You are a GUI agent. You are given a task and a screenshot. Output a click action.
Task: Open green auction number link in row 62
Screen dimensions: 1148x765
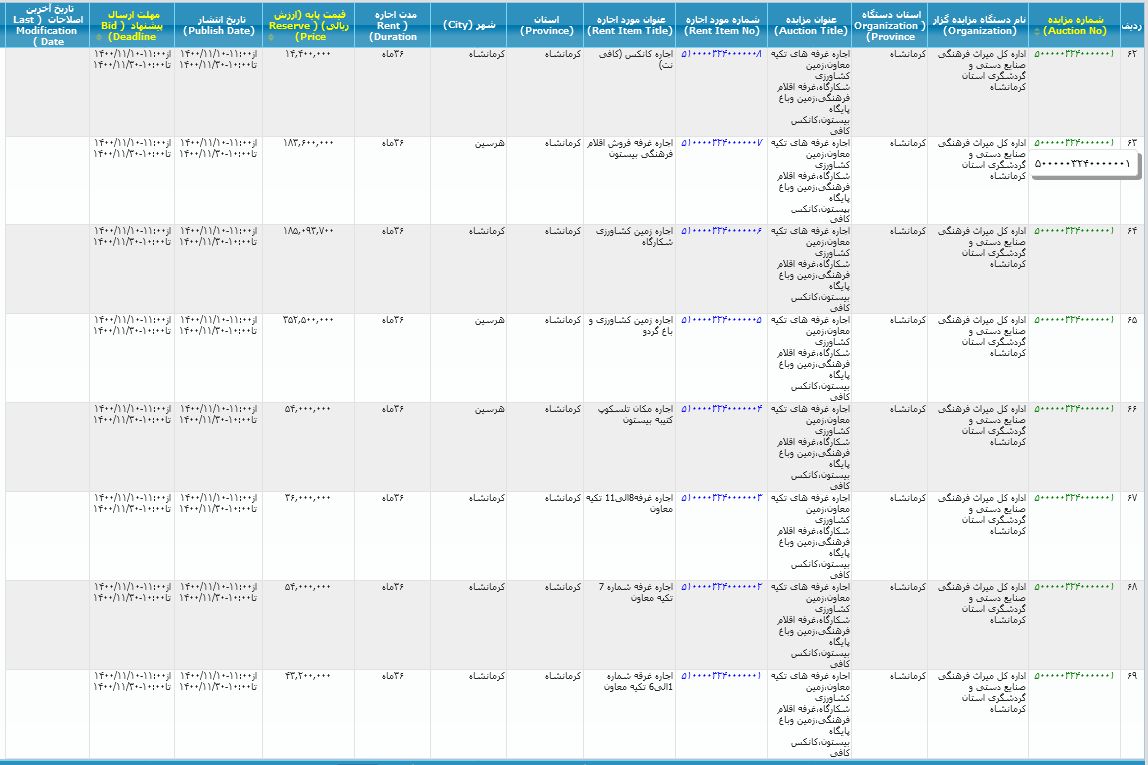tap(1073, 54)
